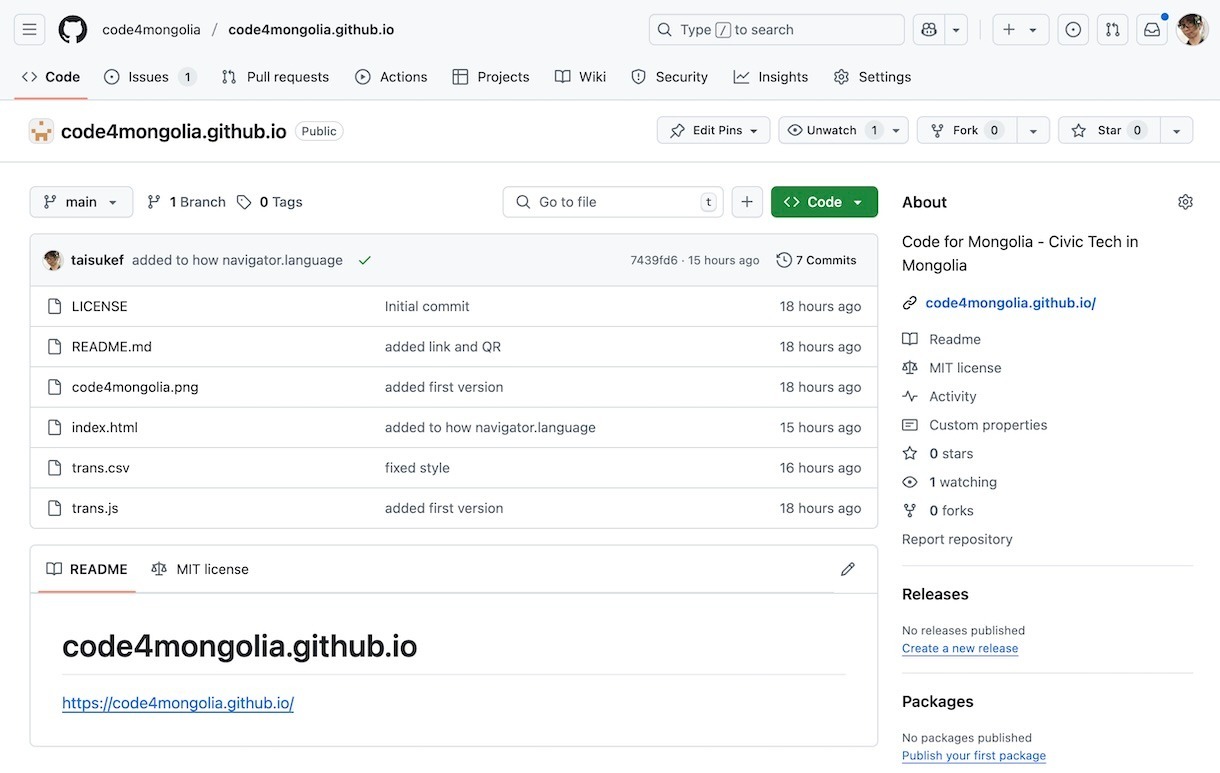Screen dimensions: 1220x773
Task: Click the Go to file field
Action: coord(613,202)
